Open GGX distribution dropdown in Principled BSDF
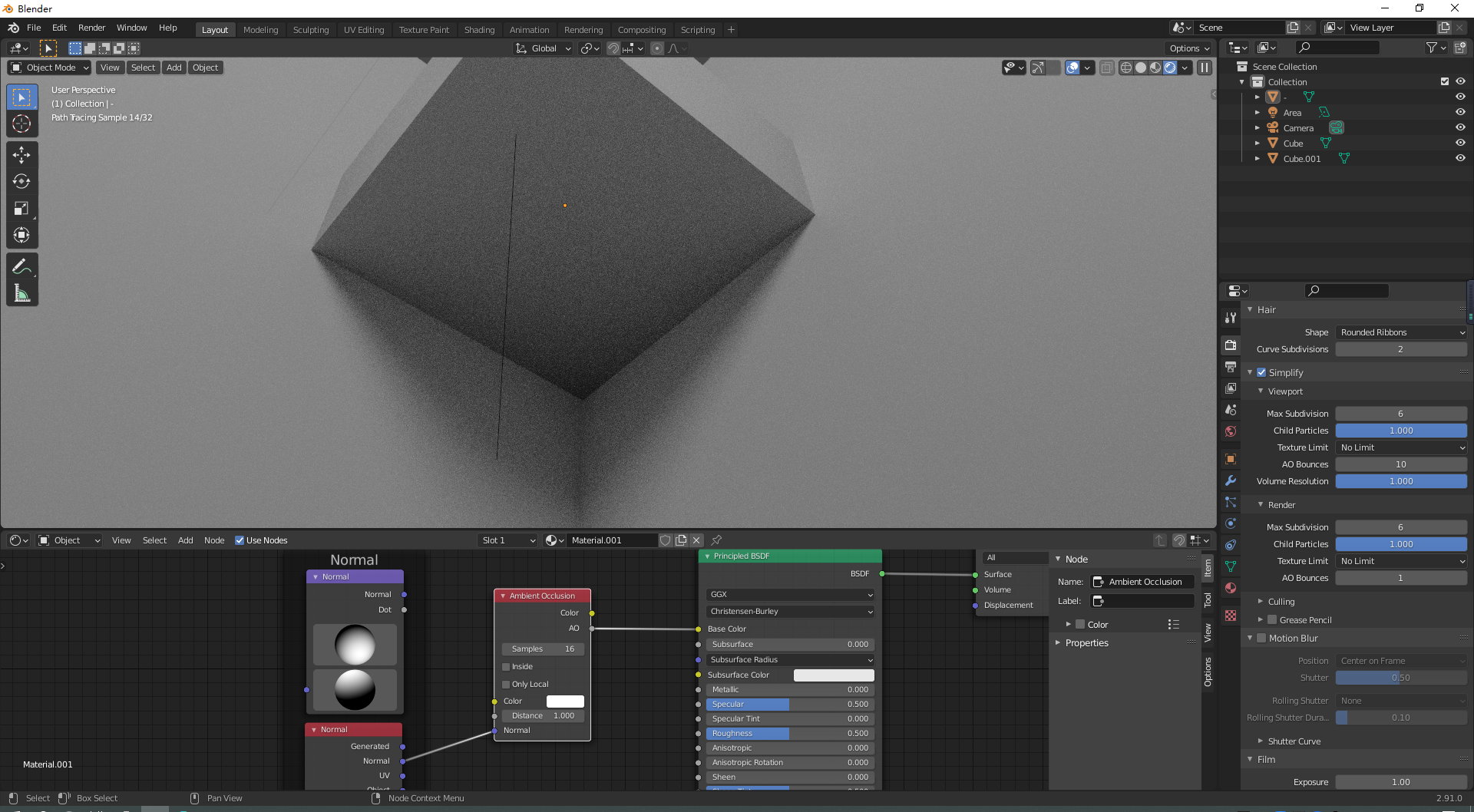1474x812 pixels. pos(790,595)
